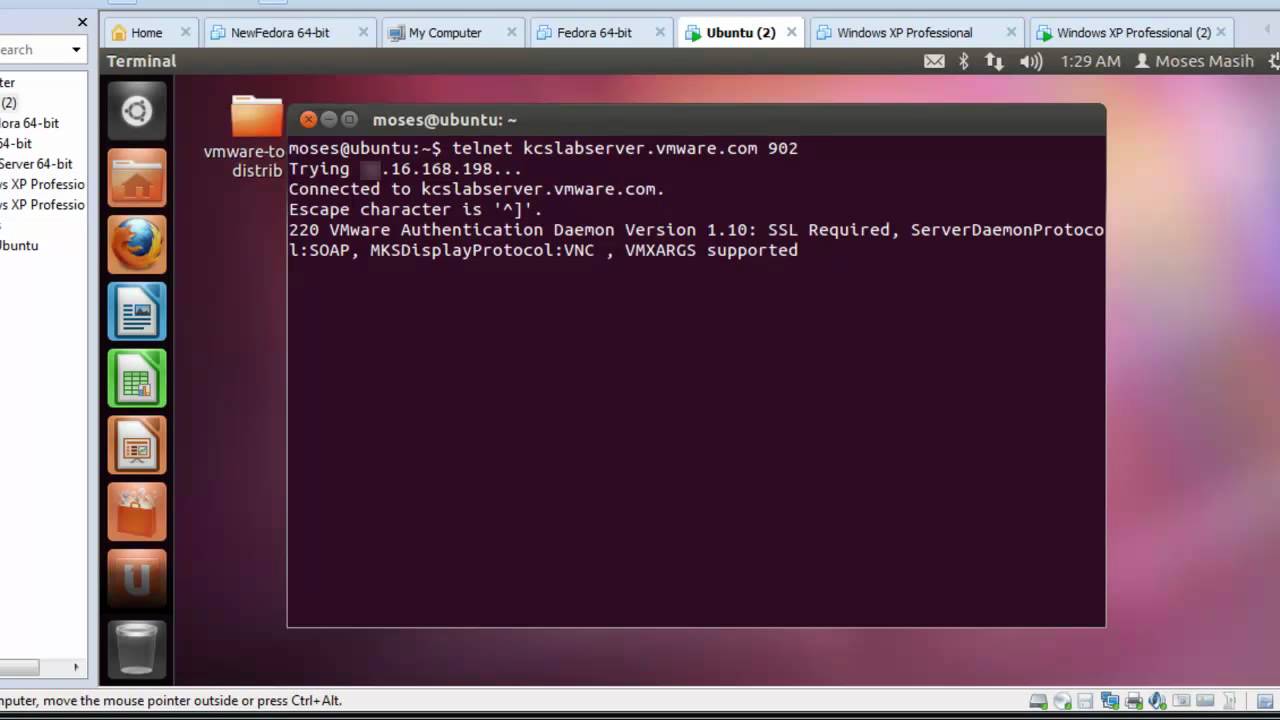This screenshot has width=1280, height=720.
Task: Close the My Computer tab
Action: [512, 32]
